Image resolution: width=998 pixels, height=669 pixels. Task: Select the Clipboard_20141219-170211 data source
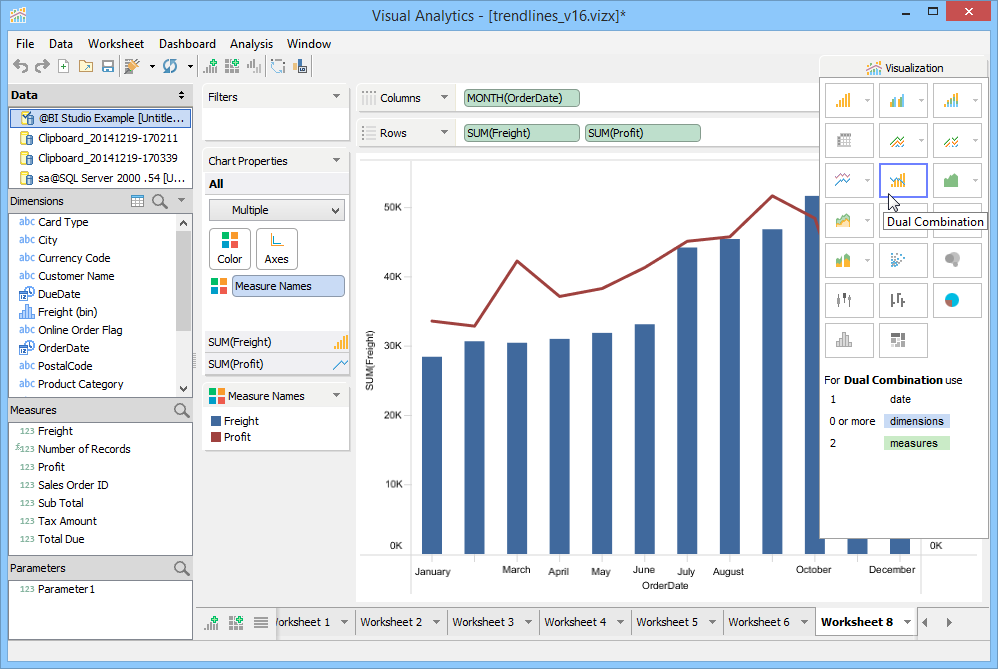tap(101, 138)
